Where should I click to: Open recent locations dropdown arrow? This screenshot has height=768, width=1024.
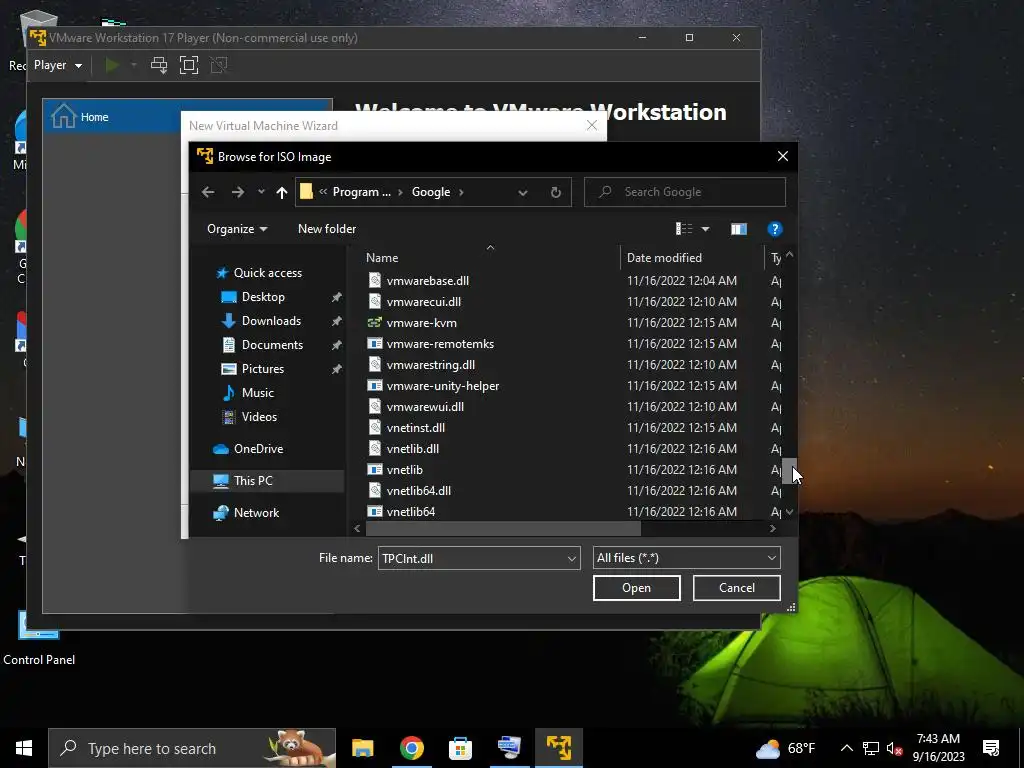[261, 191]
